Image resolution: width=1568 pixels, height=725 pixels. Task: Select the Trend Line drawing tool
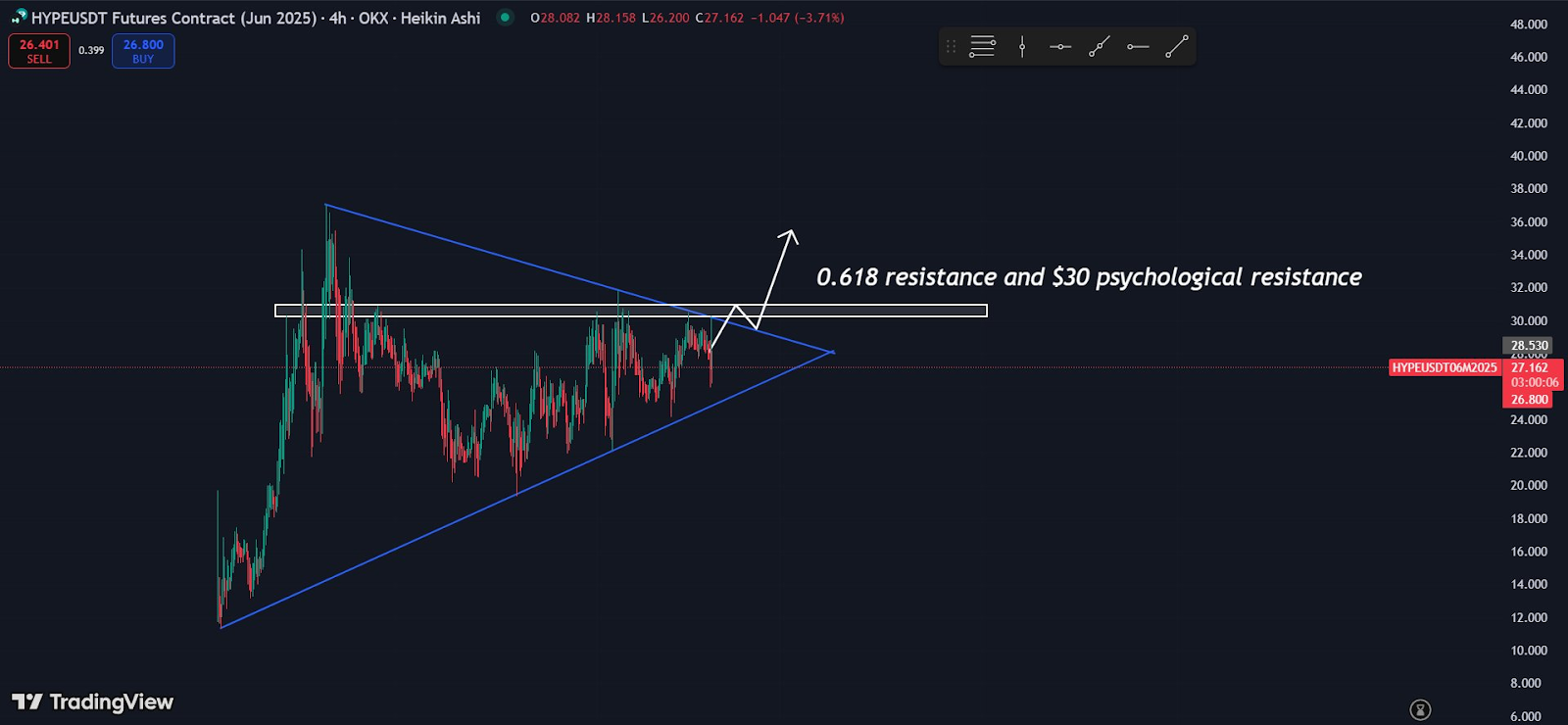(1176, 46)
